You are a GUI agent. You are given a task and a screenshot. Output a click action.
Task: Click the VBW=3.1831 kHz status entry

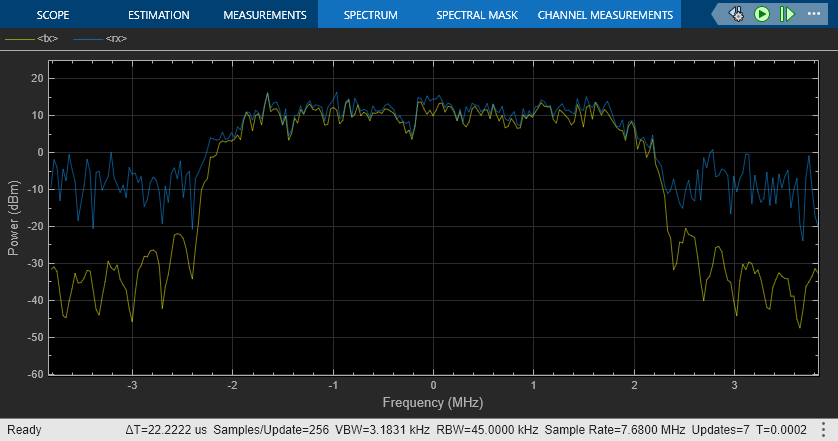(x=383, y=430)
